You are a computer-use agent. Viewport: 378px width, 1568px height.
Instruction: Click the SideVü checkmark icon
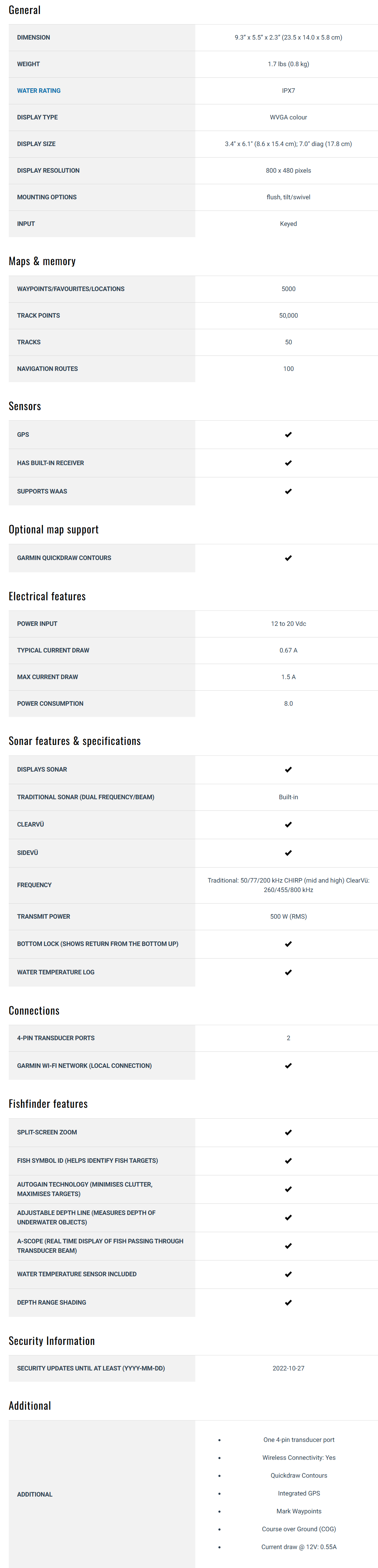click(288, 853)
